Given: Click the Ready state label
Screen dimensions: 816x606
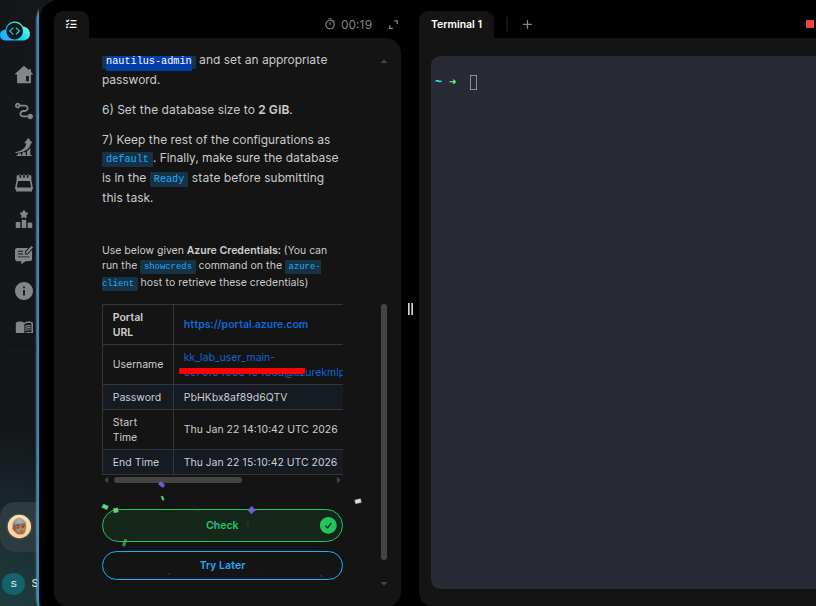Looking at the screenshot, I should [169, 179].
